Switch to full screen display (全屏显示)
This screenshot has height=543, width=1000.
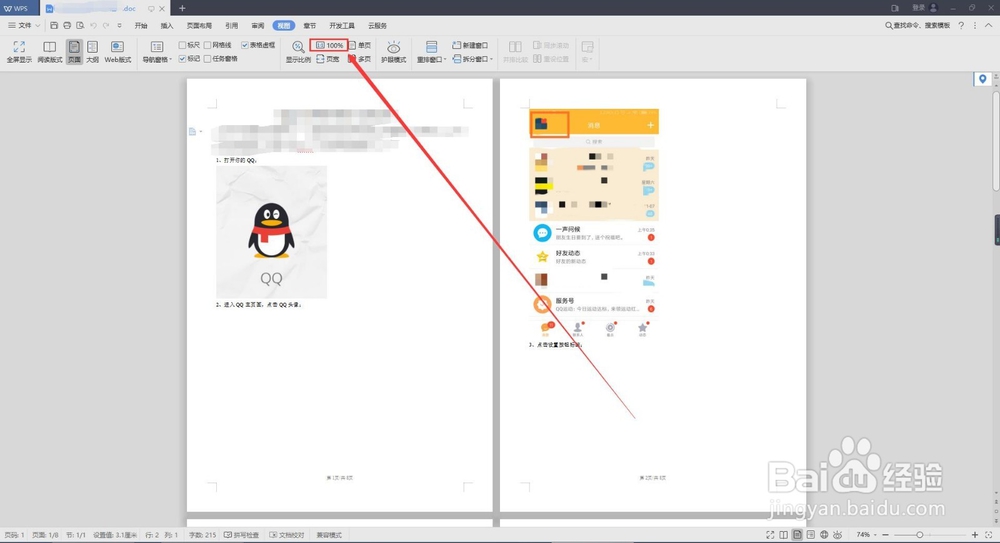click(x=19, y=52)
